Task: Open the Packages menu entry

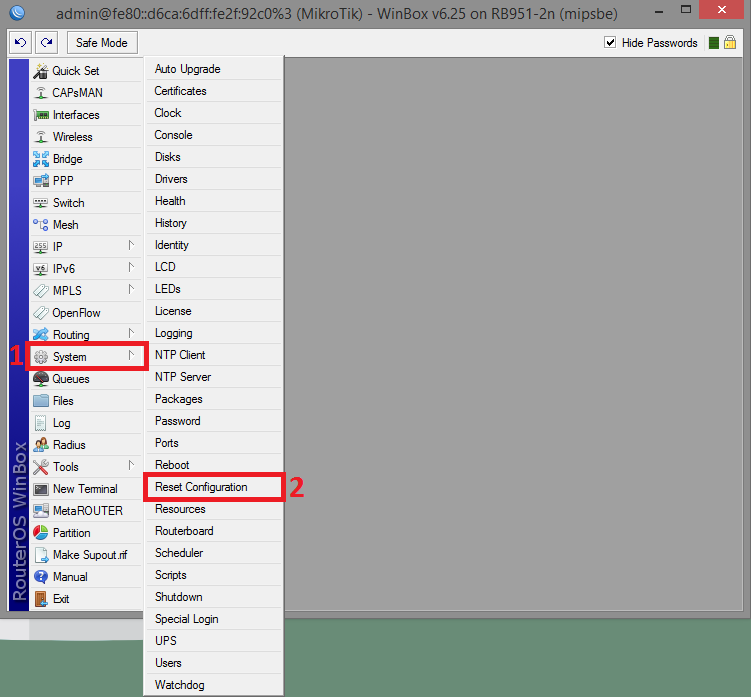Action: [x=214, y=399]
